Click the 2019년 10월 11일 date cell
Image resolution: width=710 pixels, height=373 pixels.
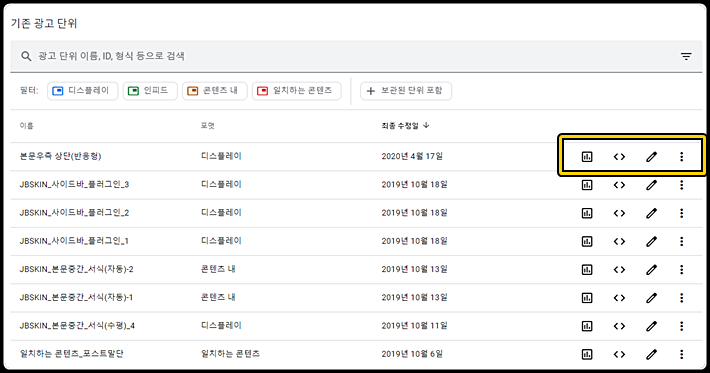414,325
